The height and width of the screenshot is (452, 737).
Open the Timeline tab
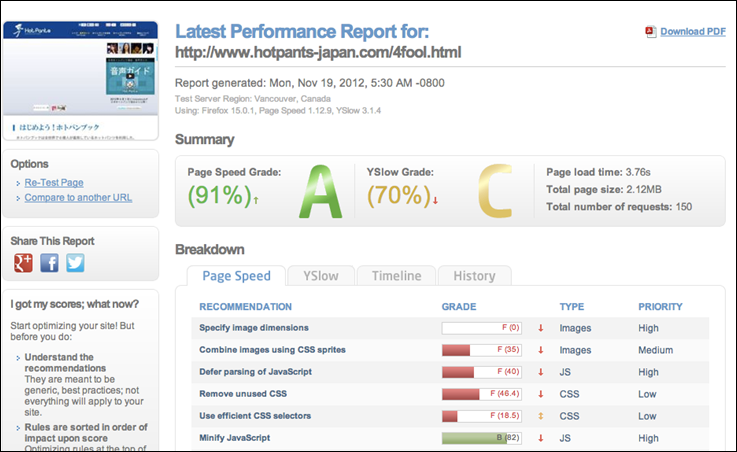point(397,276)
